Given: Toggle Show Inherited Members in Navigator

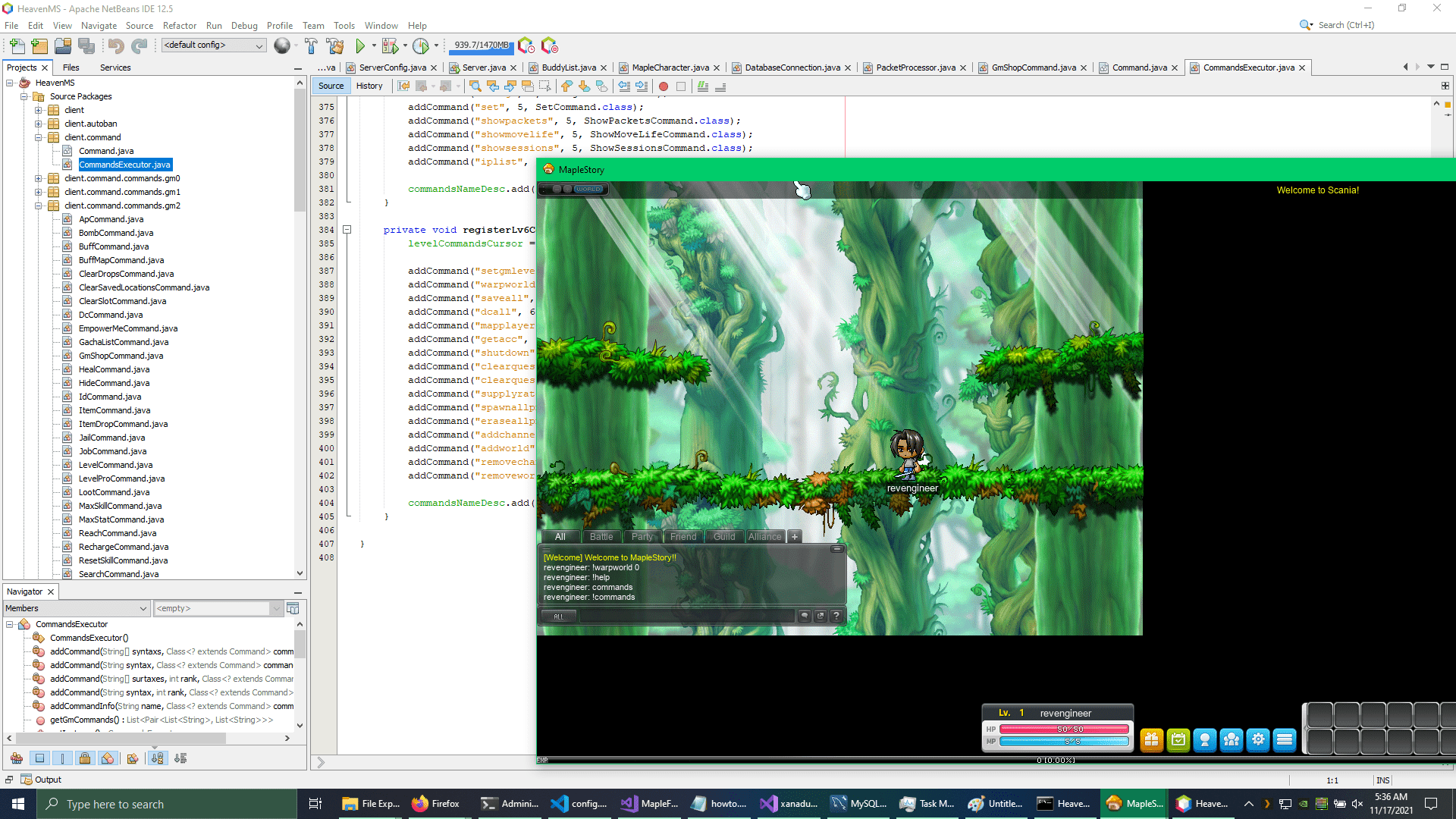Looking at the screenshot, I should tap(17, 758).
